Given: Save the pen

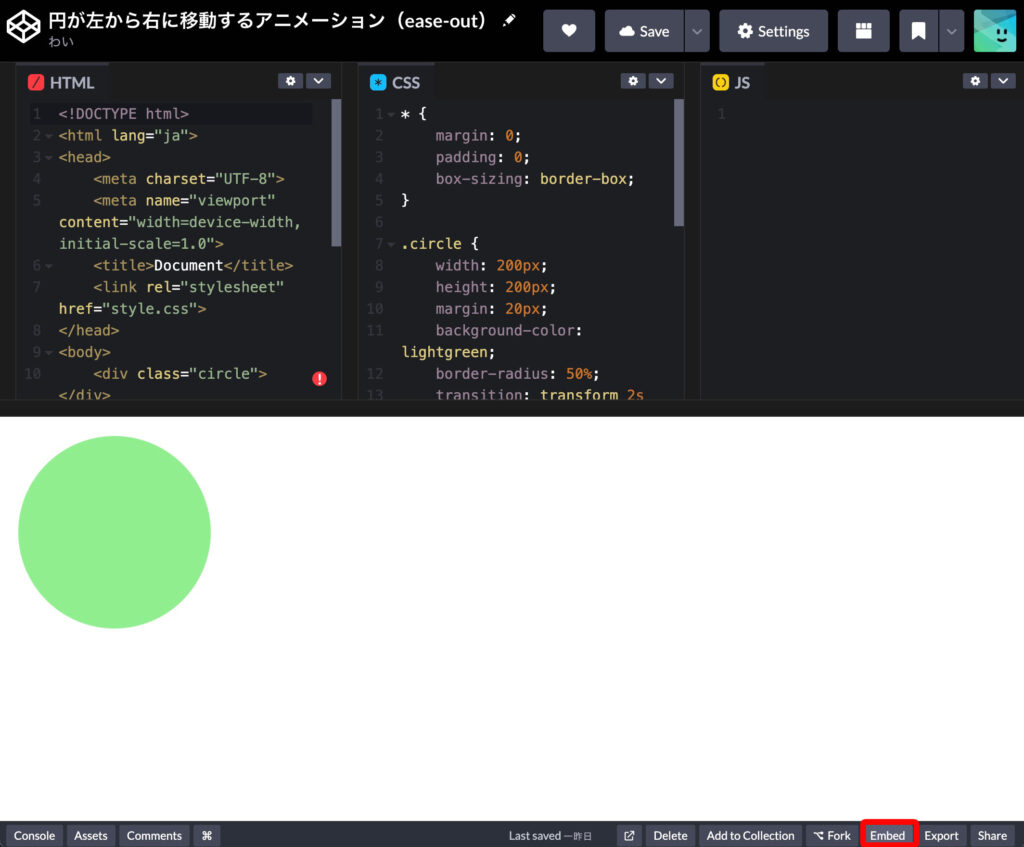Looking at the screenshot, I should (644, 31).
